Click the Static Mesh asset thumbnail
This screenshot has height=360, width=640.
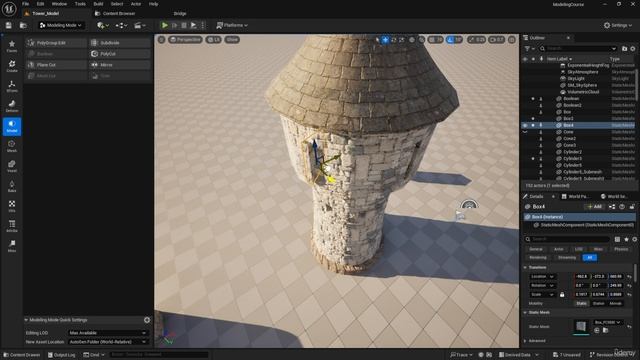pos(581,326)
